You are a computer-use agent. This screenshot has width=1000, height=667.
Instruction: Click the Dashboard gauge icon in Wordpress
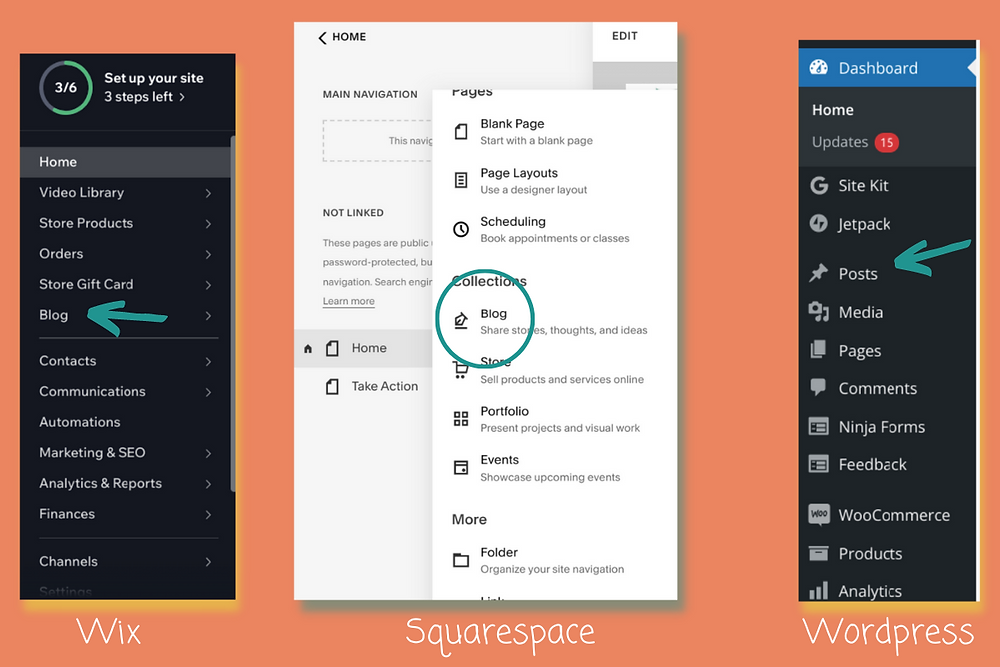(x=818, y=68)
